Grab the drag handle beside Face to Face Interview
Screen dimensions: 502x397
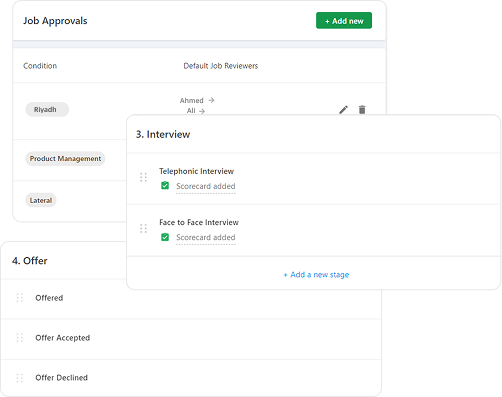click(x=143, y=229)
